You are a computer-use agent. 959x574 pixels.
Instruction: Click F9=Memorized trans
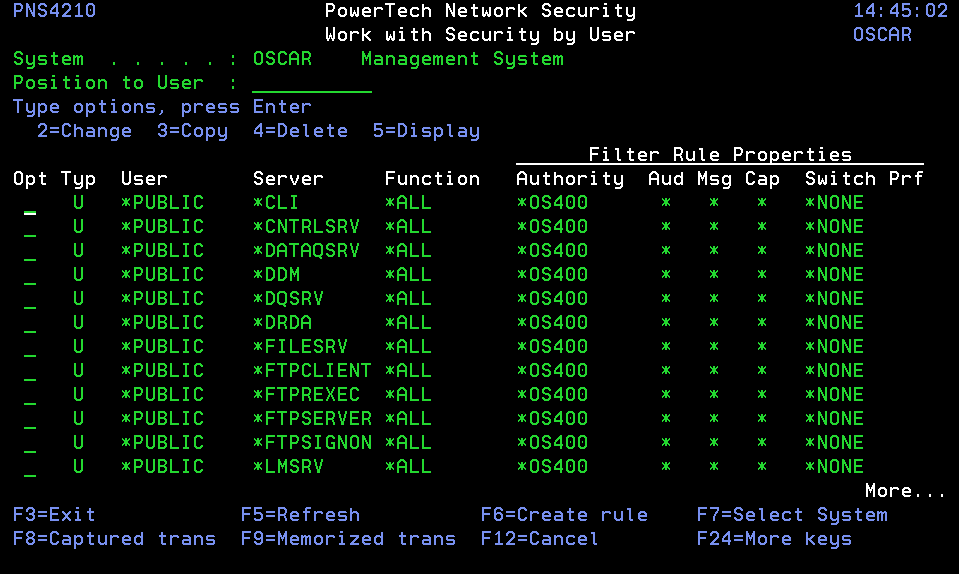[348, 539]
